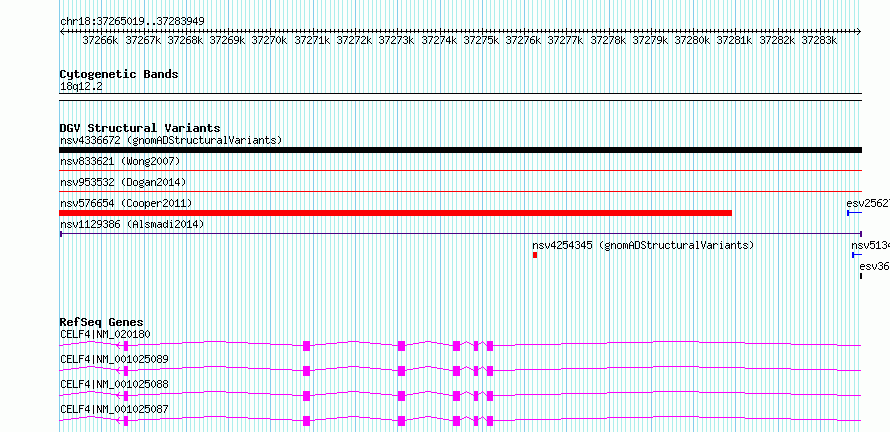Click the truncated esv36 variant label
890x432 pixels.
874,267
